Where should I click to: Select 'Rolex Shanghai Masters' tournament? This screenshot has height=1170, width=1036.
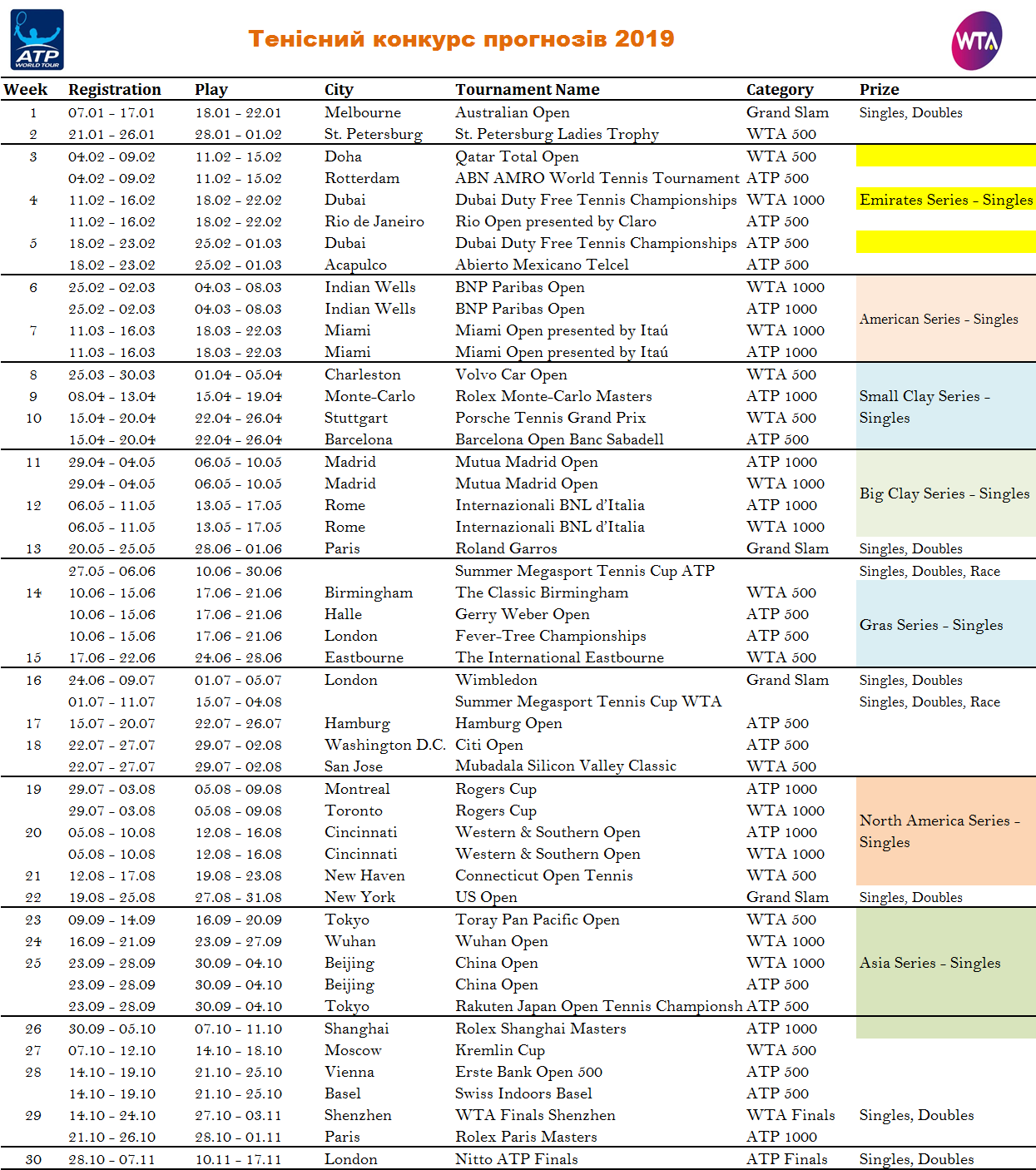[x=541, y=1029]
